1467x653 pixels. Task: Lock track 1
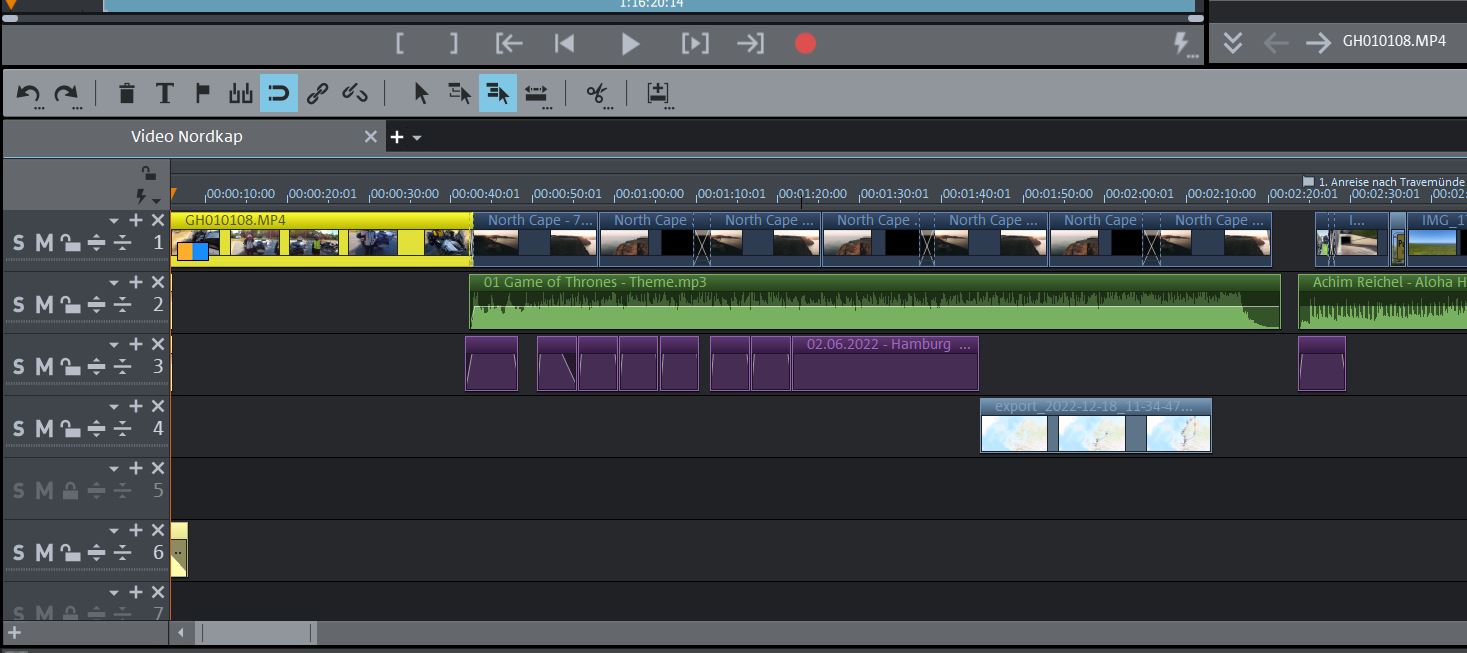click(69, 243)
